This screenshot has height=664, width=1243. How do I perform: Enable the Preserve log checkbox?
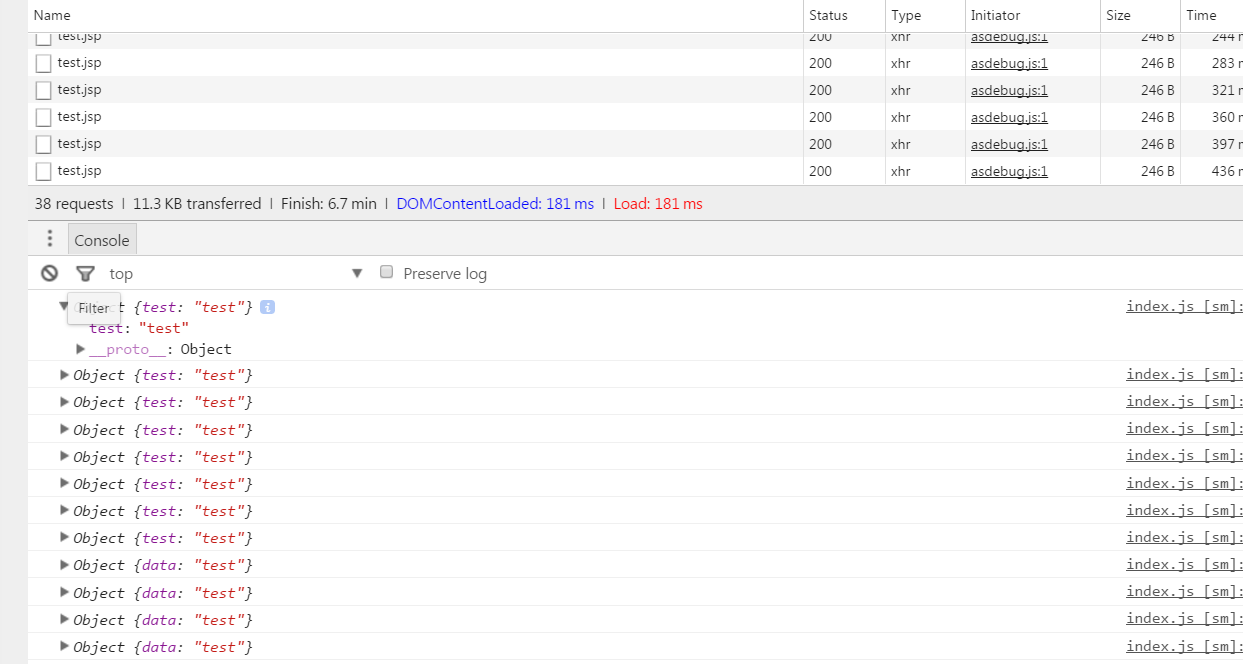(x=387, y=273)
